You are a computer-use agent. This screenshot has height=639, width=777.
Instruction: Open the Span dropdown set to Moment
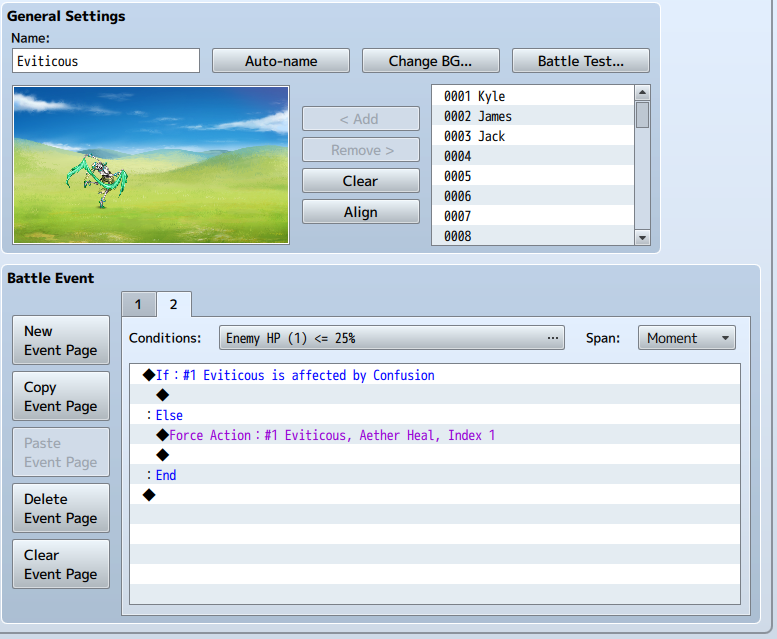(686, 338)
